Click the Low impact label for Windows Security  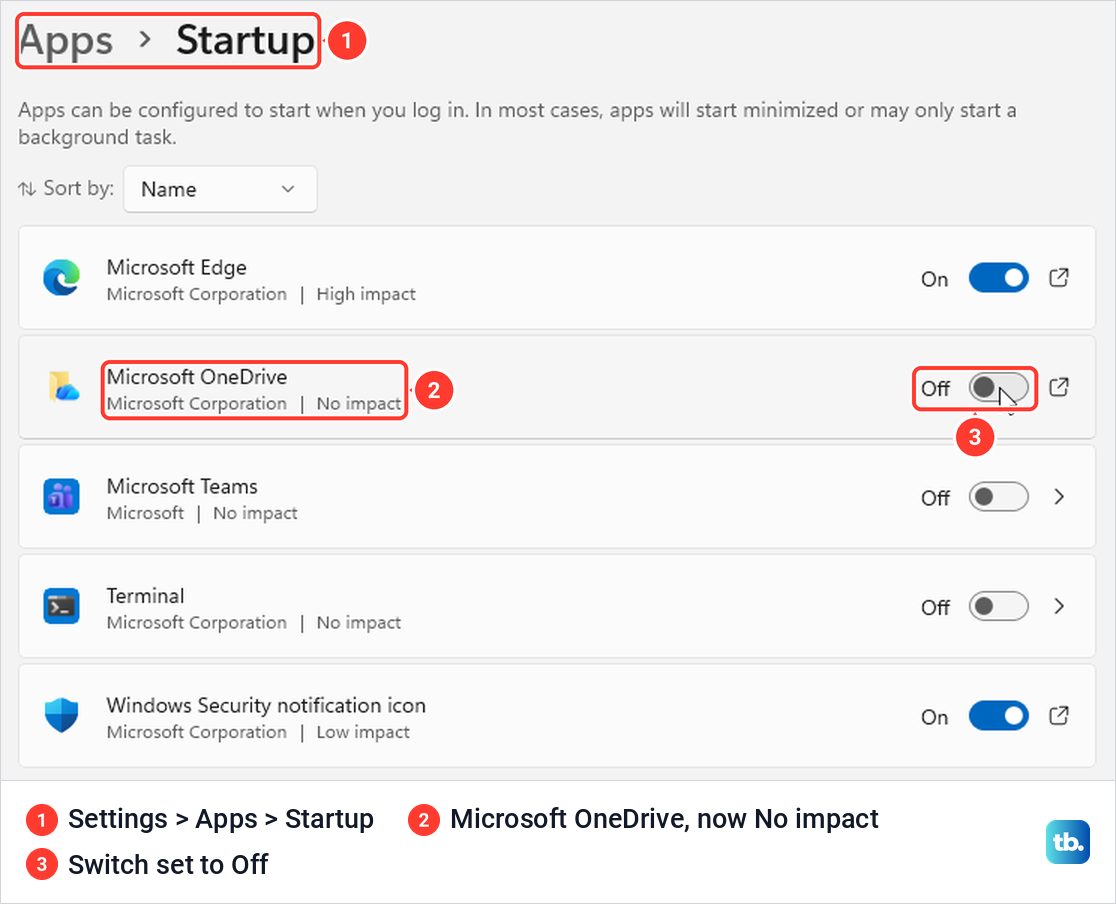363,732
